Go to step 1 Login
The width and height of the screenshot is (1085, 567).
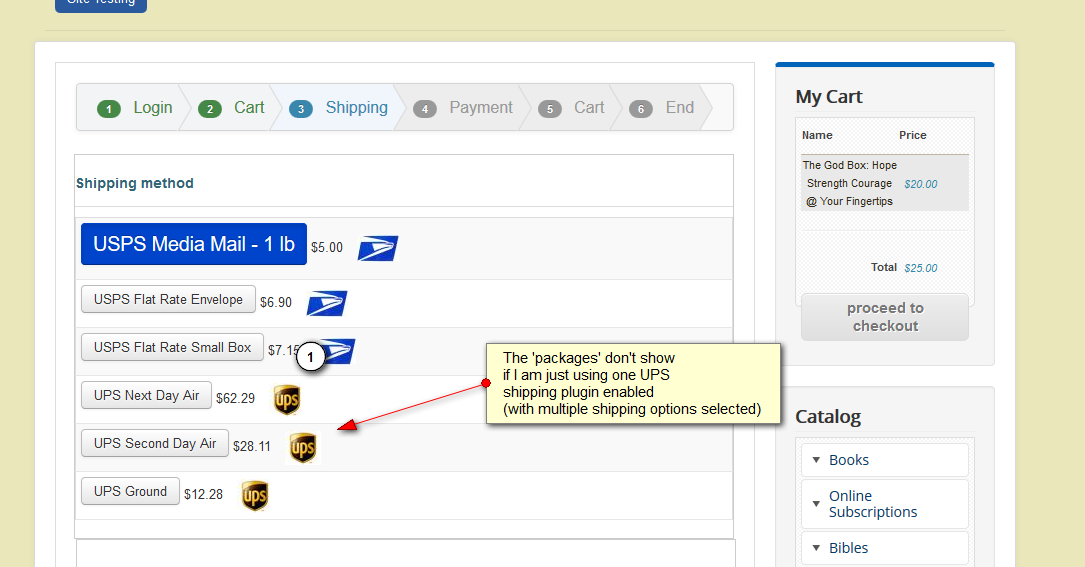click(135, 108)
